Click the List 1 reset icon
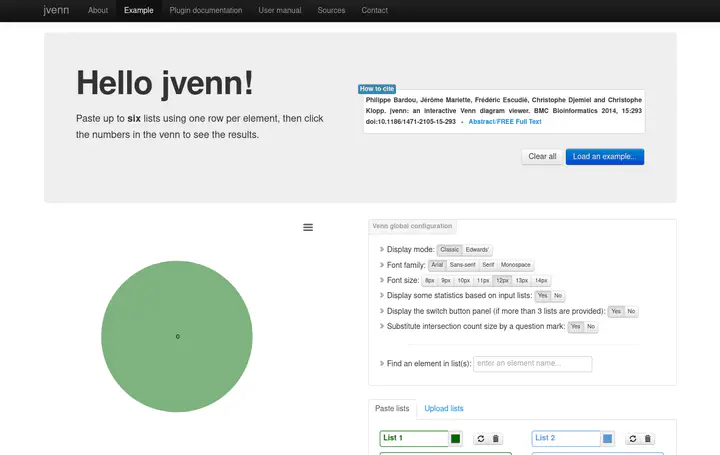Image resolution: width=720 pixels, height=455 pixels. point(480,439)
